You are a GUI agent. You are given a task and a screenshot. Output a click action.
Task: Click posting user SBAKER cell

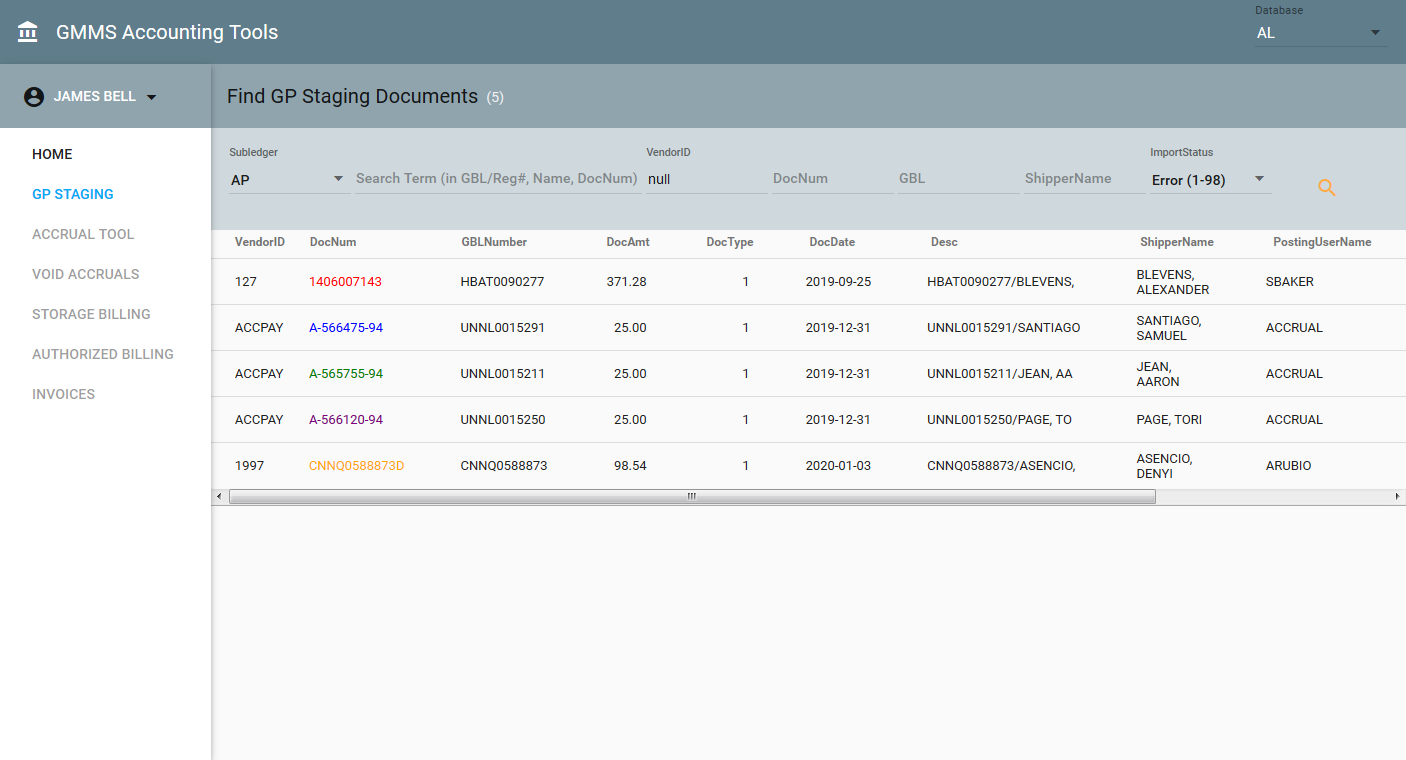point(1290,282)
